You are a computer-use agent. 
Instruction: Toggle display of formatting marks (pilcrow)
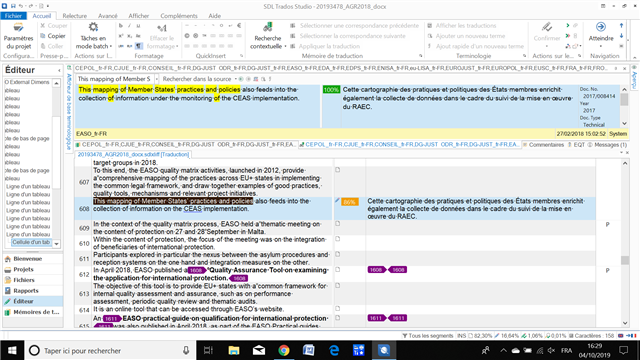pyautogui.click(x=138, y=46)
